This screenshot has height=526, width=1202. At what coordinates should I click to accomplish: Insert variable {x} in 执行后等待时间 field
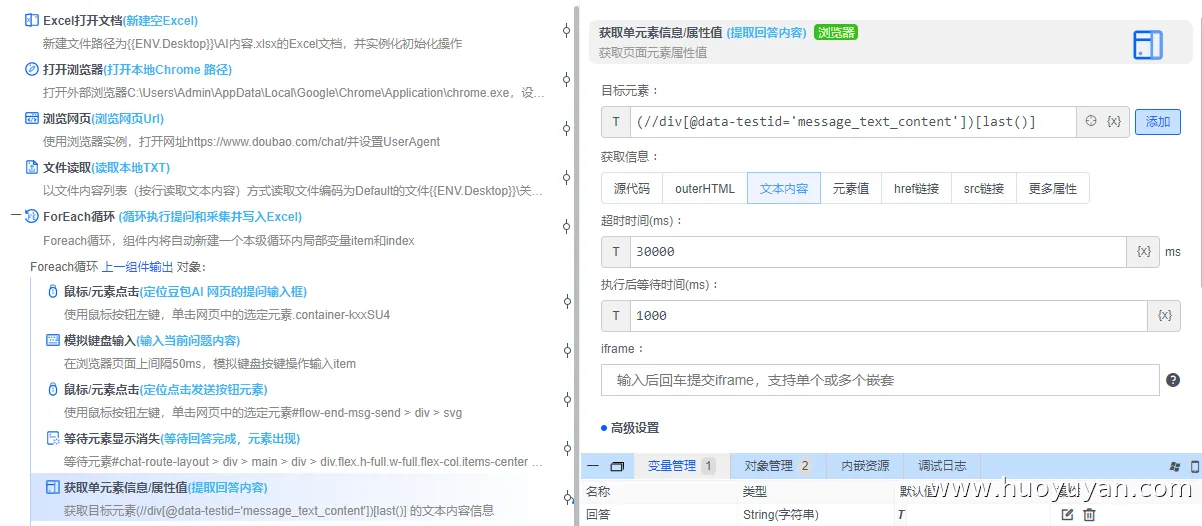coord(1164,315)
